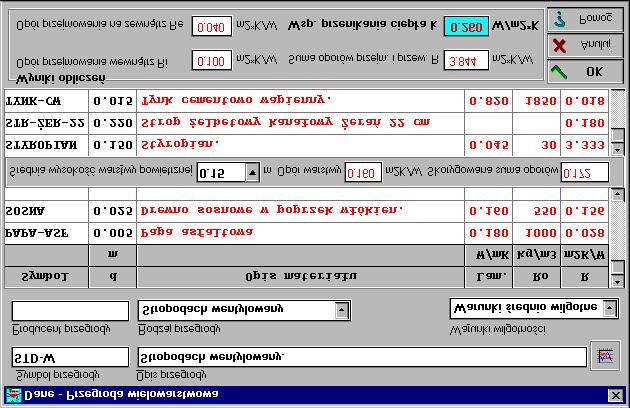Click the description Tynk cementowo wapienny

301,101
